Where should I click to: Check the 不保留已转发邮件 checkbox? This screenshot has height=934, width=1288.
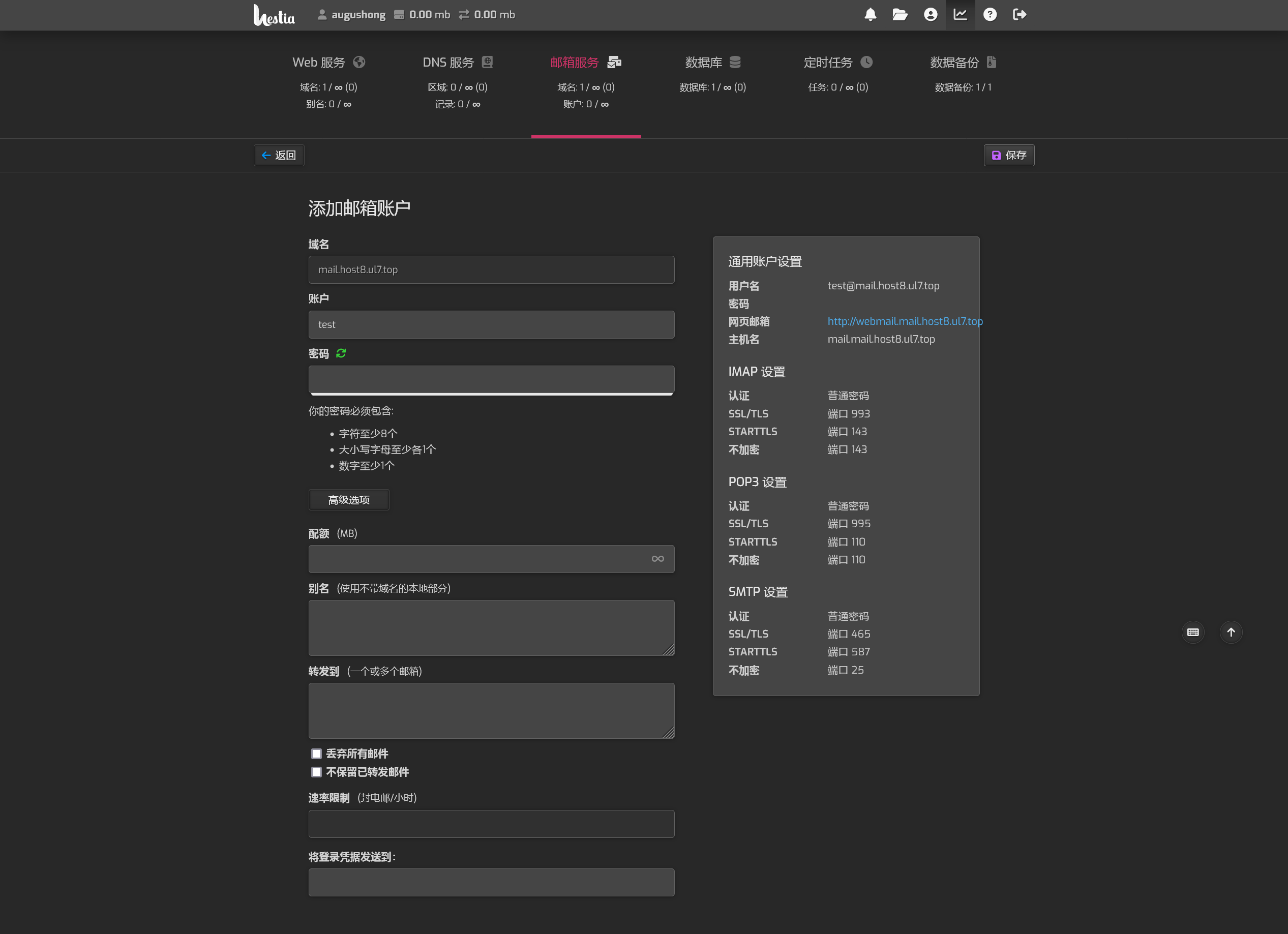click(x=316, y=772)
